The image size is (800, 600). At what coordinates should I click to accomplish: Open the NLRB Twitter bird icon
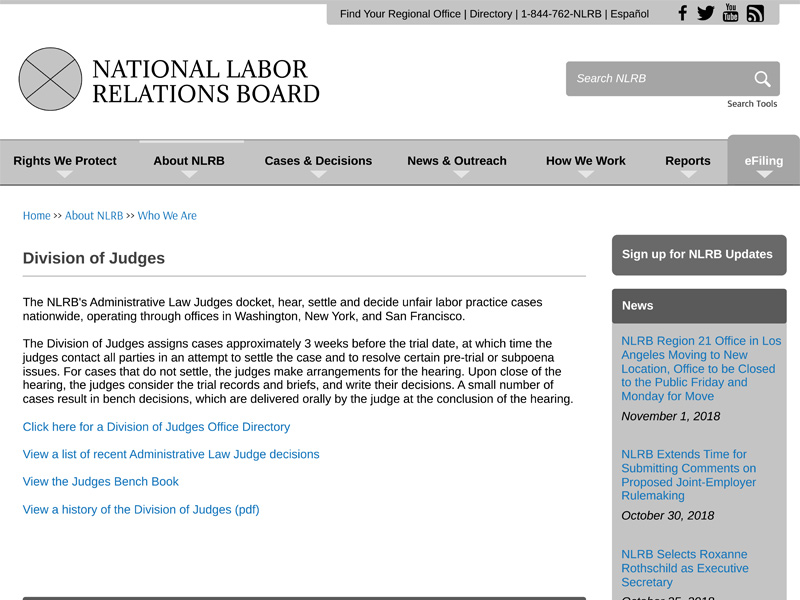coord(706,13)
